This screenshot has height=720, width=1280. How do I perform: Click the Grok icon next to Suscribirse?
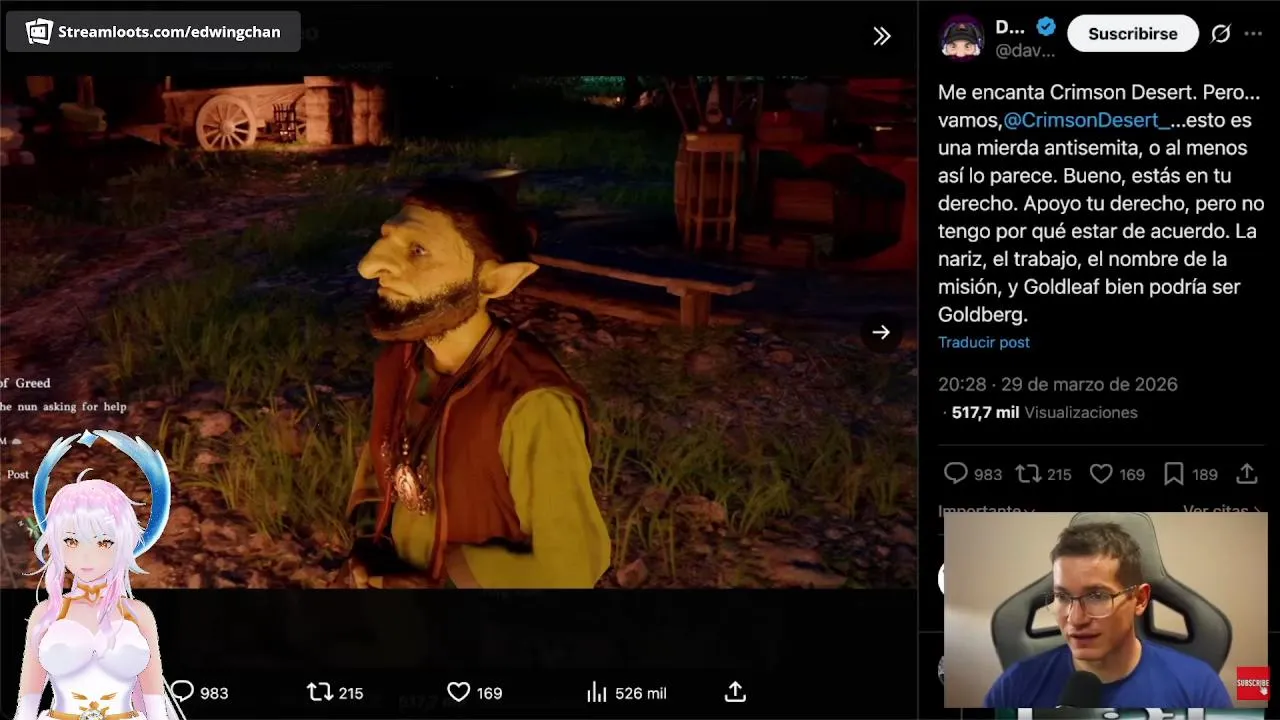tap(1221, 34)
